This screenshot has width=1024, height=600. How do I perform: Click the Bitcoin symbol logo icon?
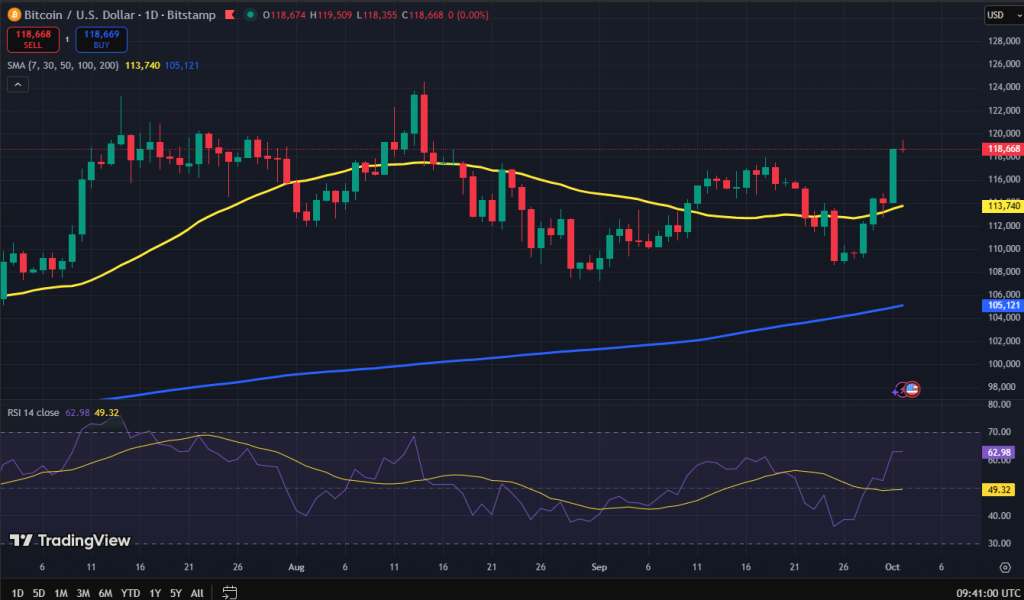click(14, 14)
